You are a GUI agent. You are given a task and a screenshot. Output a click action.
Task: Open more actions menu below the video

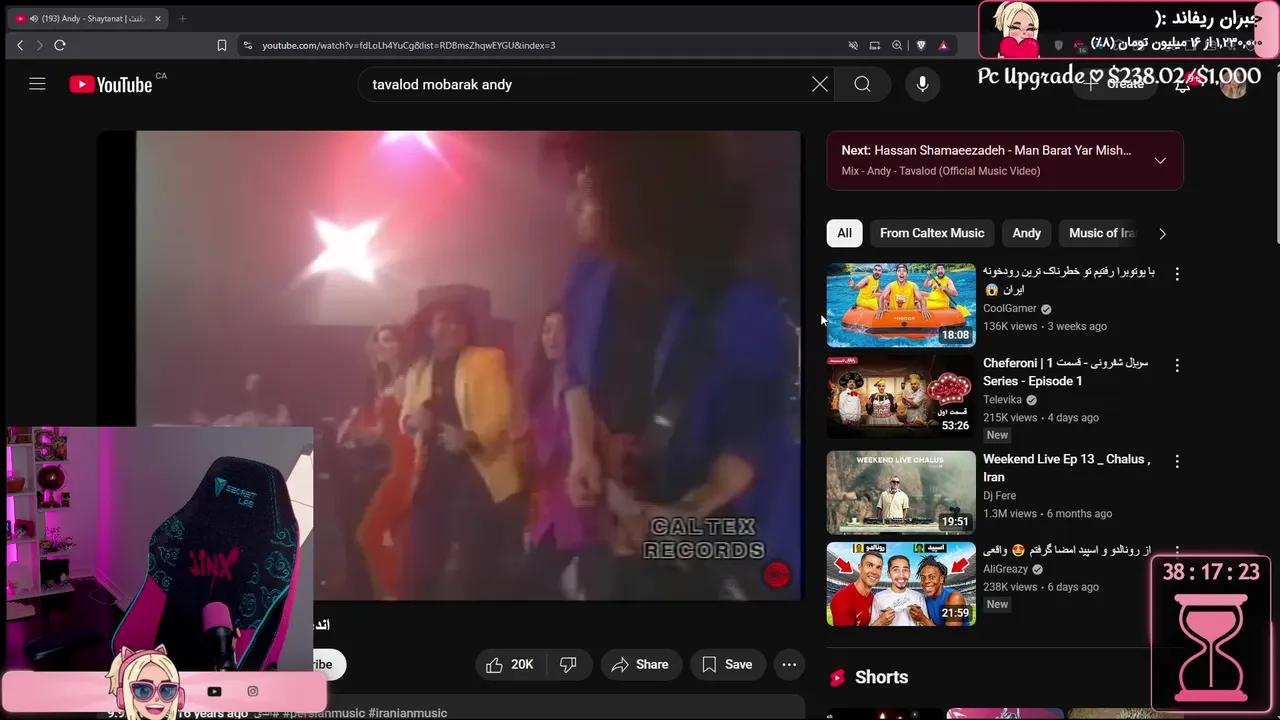click(x=789, y=664)
